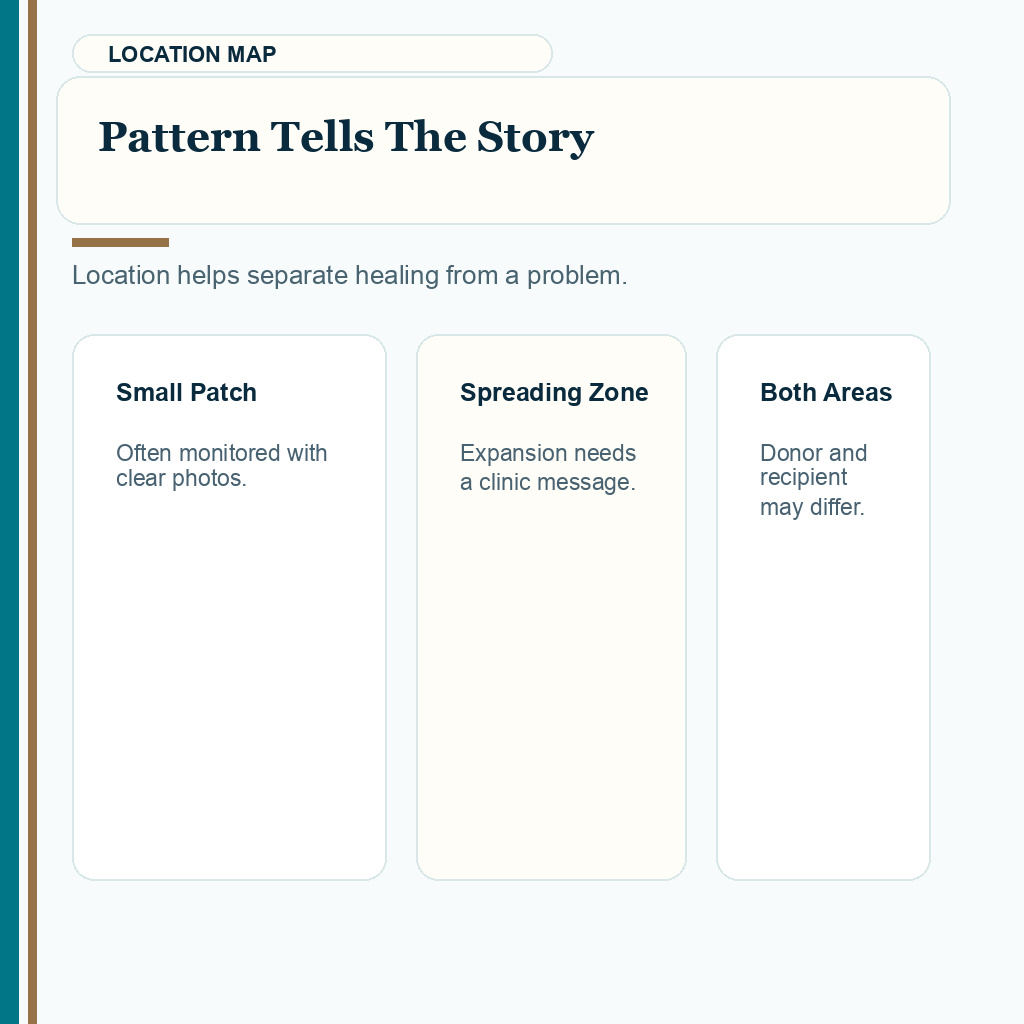Click the brown vertical side stripe
The height and width of the screenshot is (1024, 1024).
[32, 512]
